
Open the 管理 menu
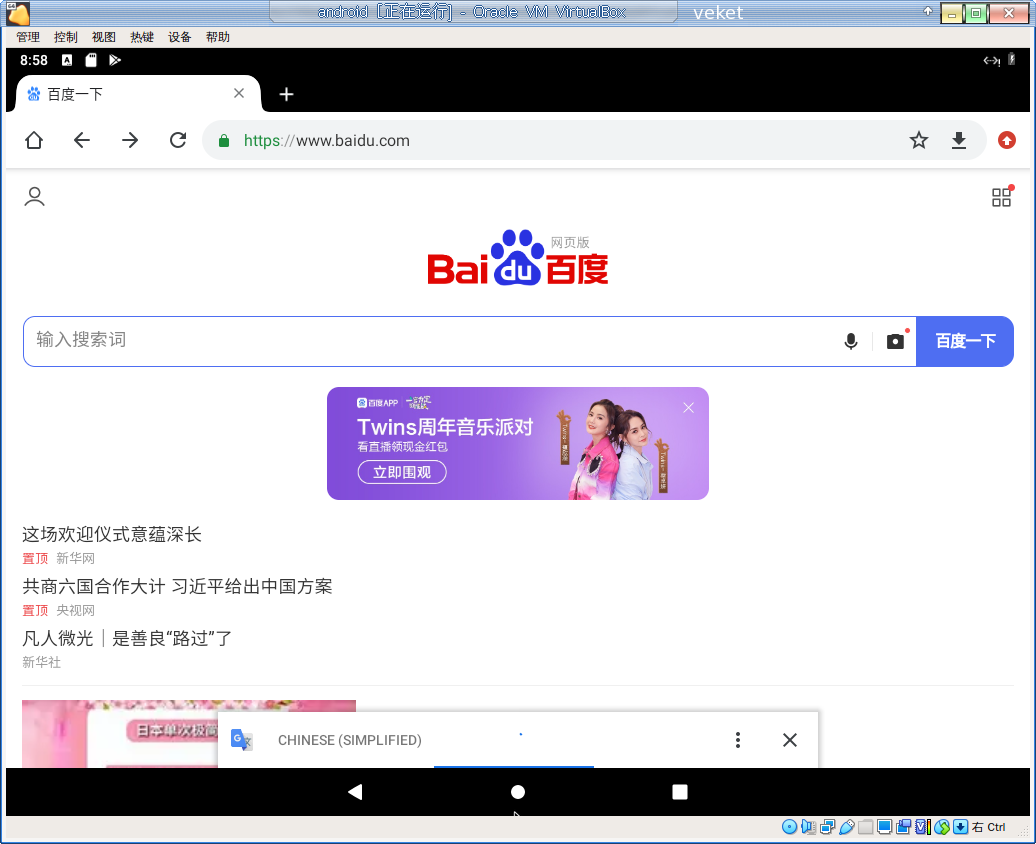tap(28, 37)
